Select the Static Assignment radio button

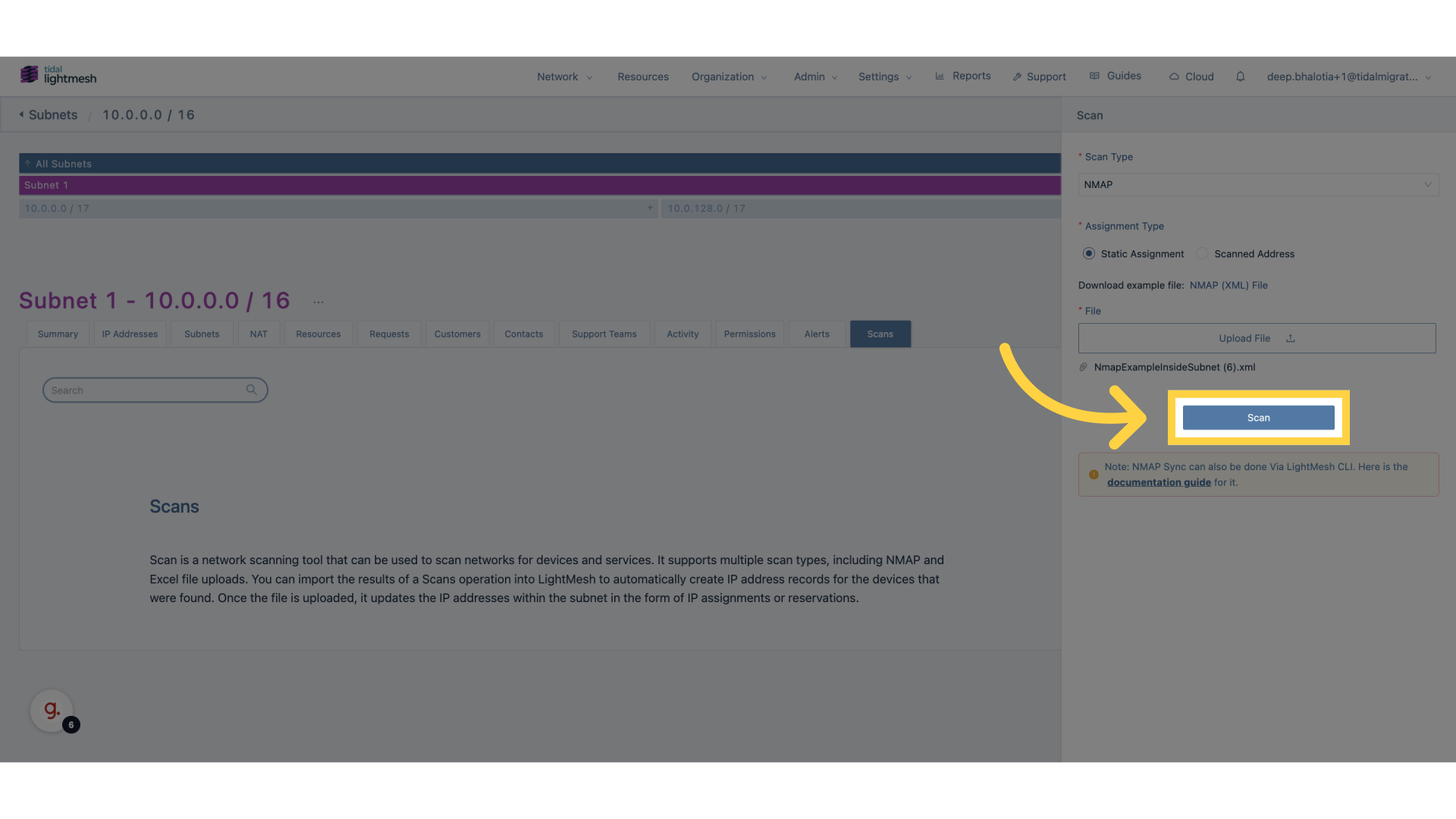(1088, 253)
